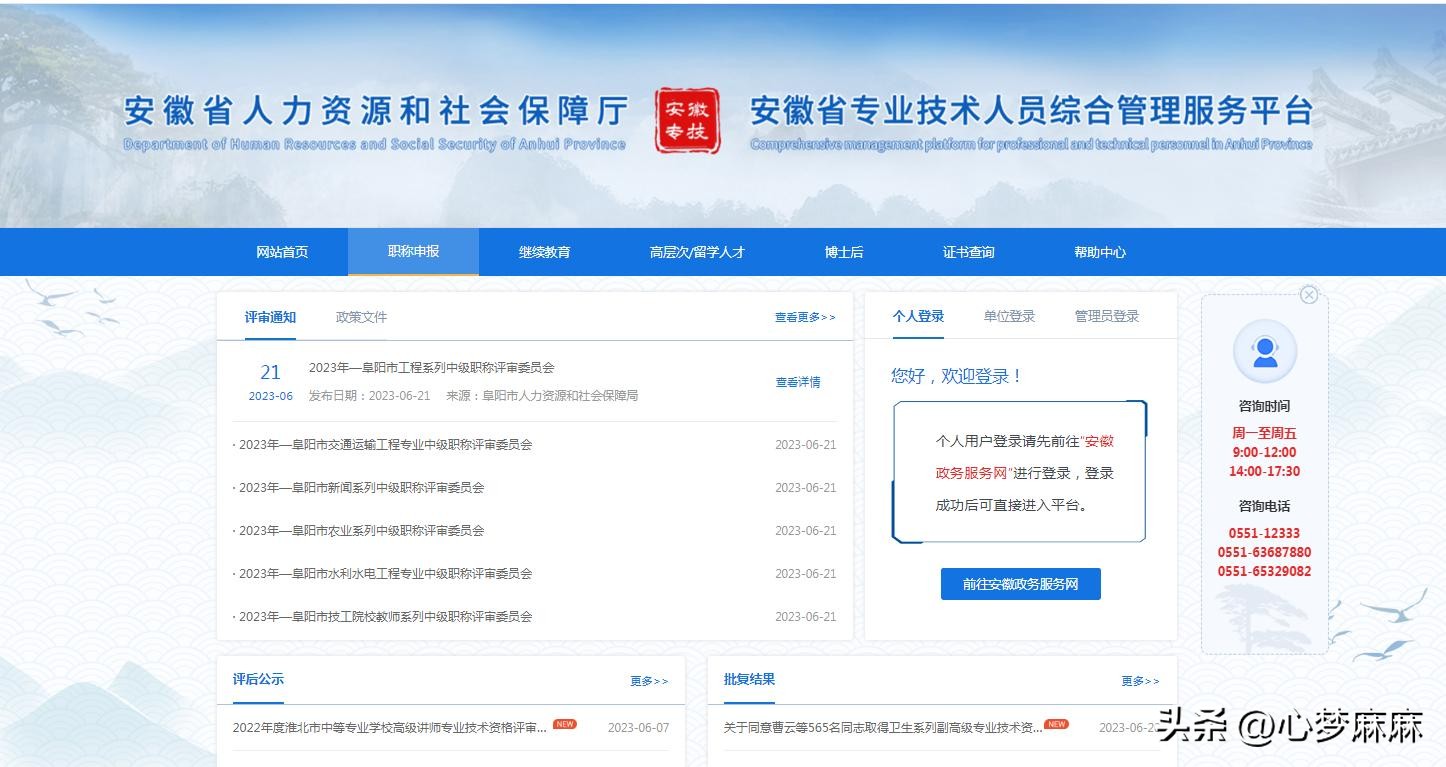This screenshot has width=1446, height=767.
Task: Click the 前往安徽政务服务网 button
Action: coord(1019,584)
